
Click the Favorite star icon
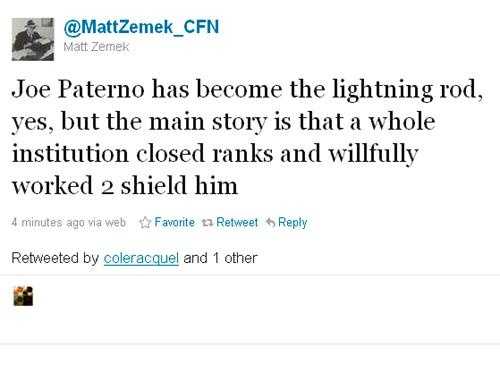(x=145, y=222)
